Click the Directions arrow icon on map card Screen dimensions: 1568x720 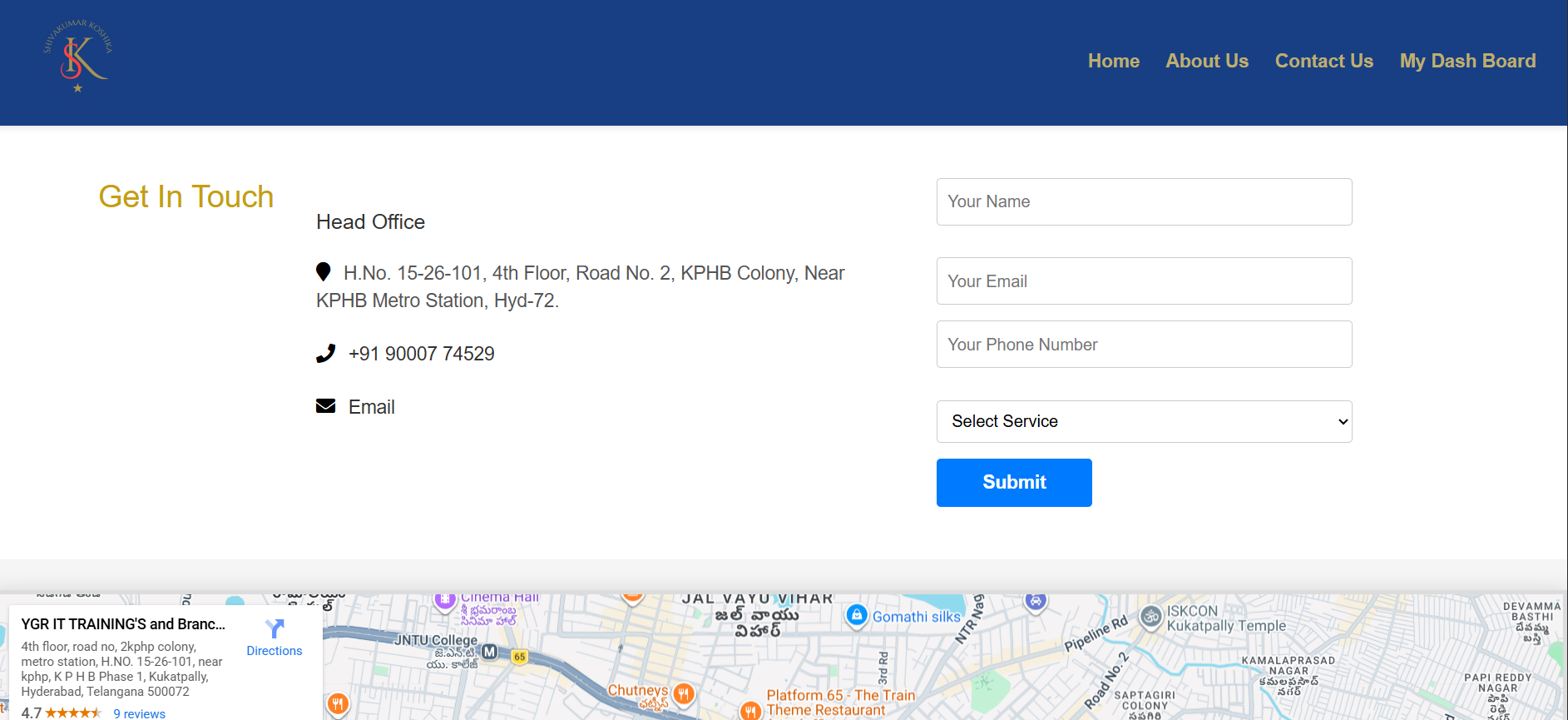tap(275, 628)
